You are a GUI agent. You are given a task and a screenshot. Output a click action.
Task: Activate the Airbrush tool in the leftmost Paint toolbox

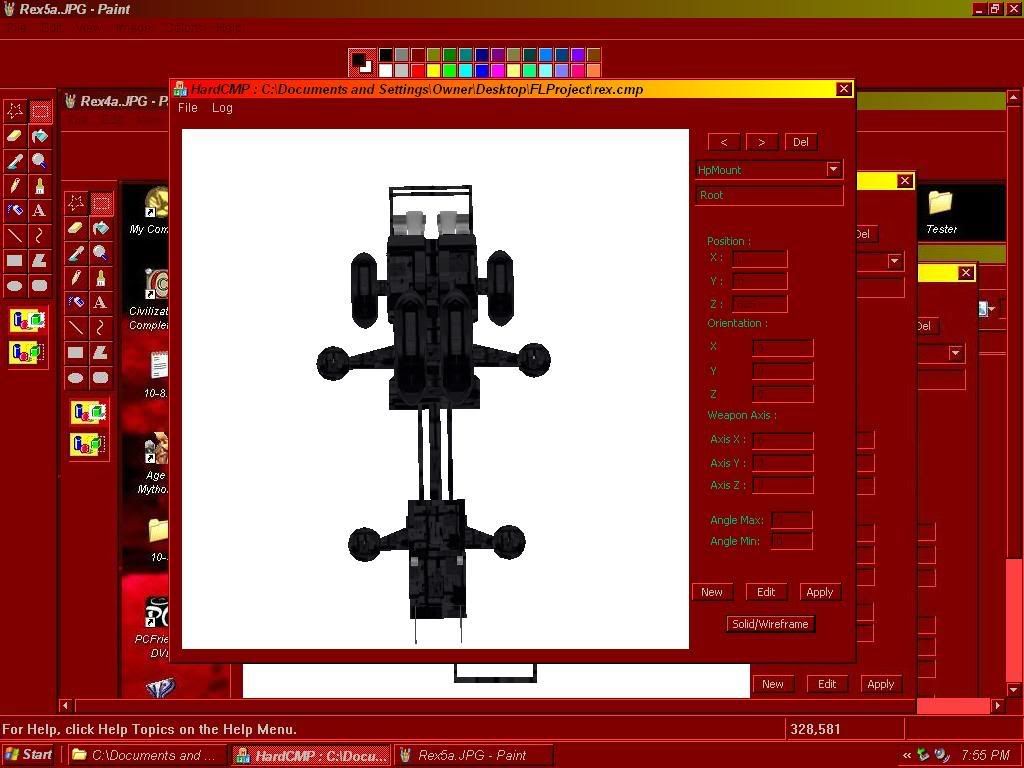coord(15,211)
